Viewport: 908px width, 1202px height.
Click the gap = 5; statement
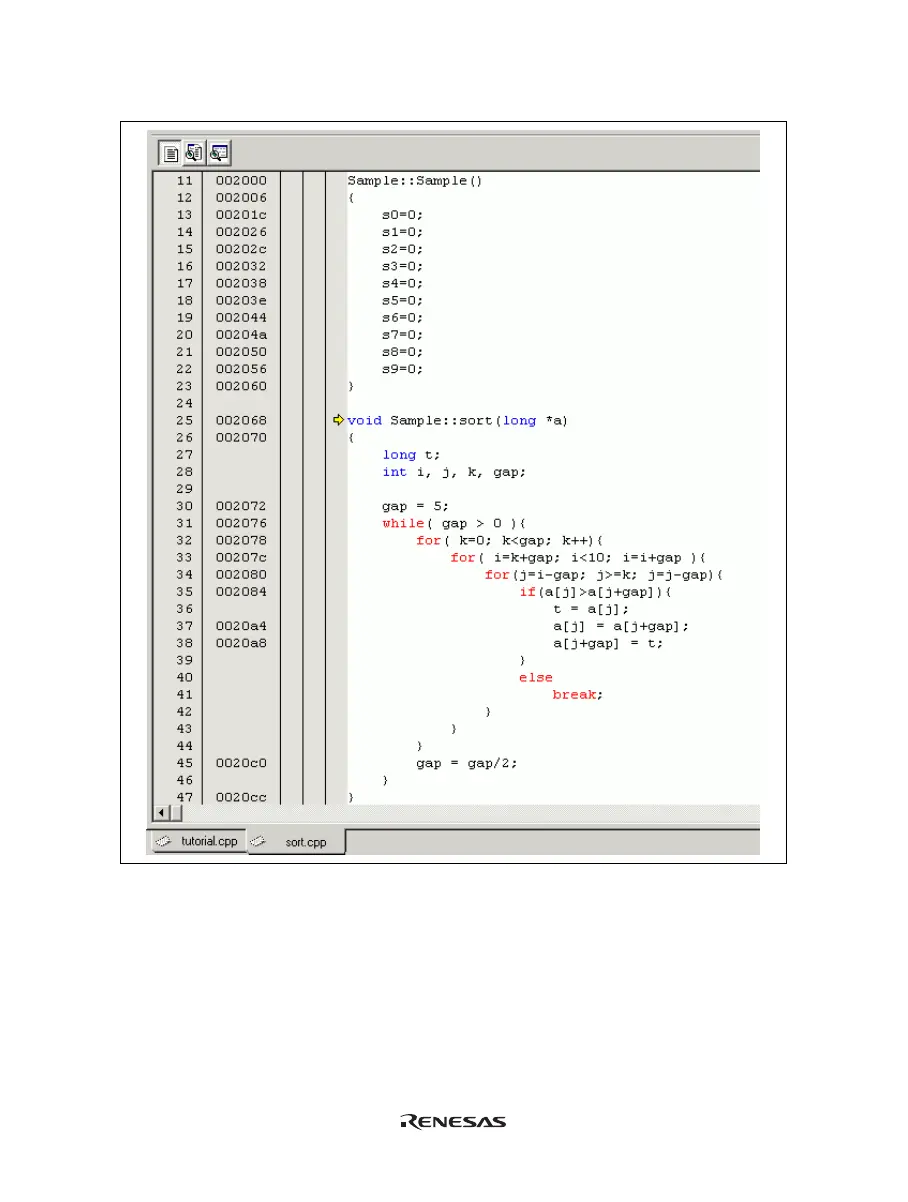tap(416, 506)
